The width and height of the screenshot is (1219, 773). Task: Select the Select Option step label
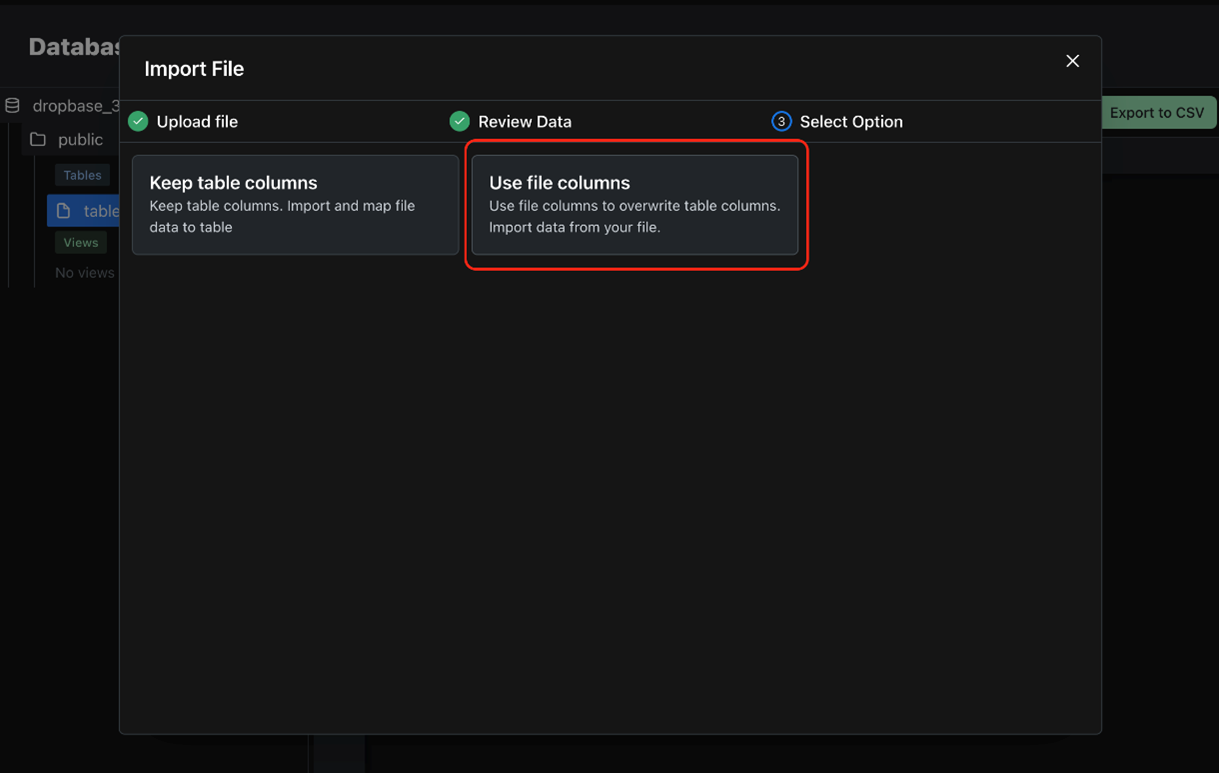coord(851,122)
